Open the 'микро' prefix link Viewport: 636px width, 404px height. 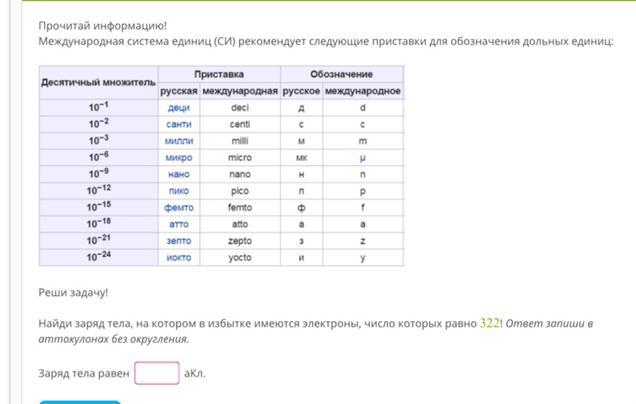pyautogui.click(x=179, y=158)
